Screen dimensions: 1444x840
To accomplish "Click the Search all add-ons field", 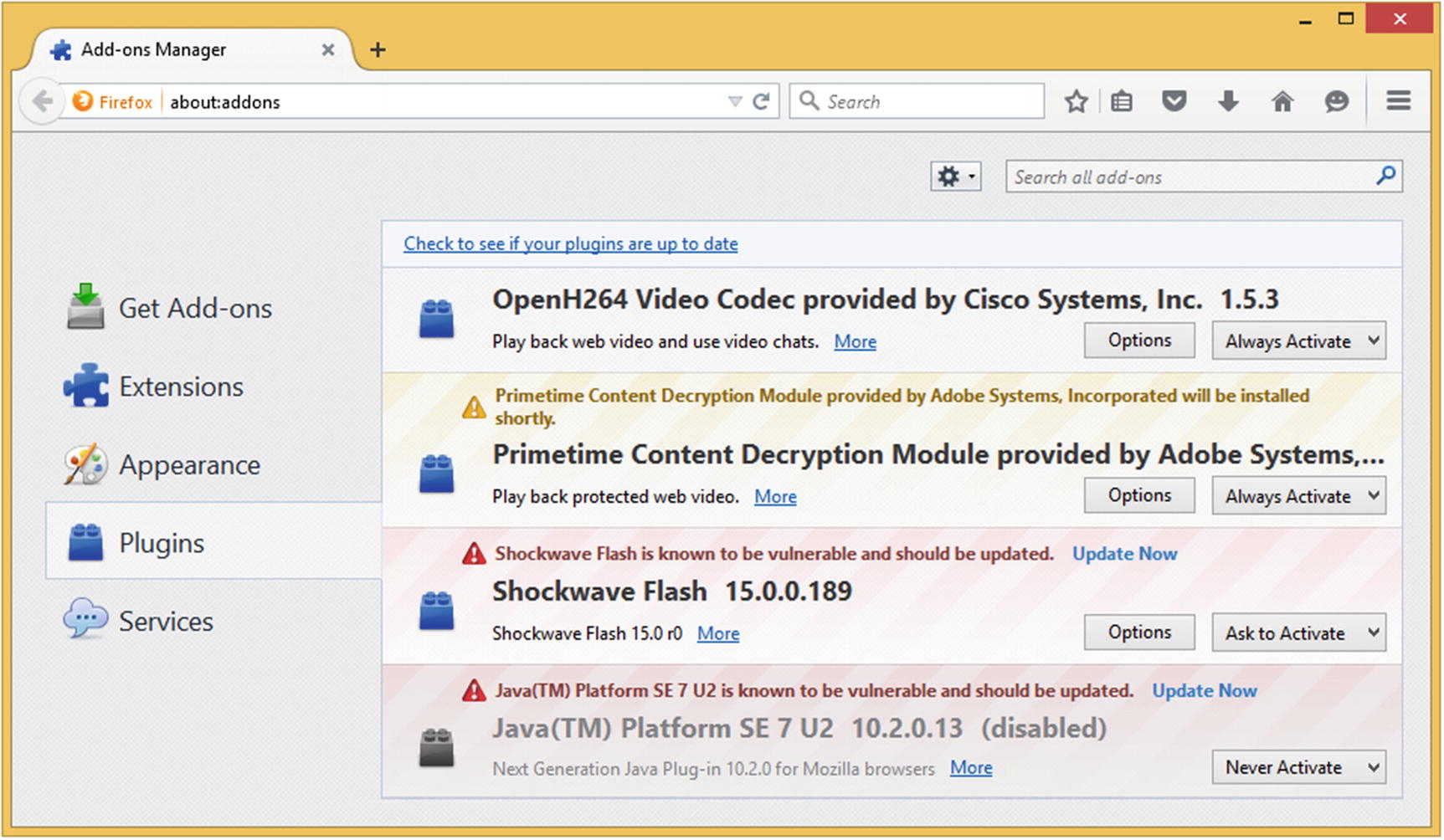I will 1204,177.
